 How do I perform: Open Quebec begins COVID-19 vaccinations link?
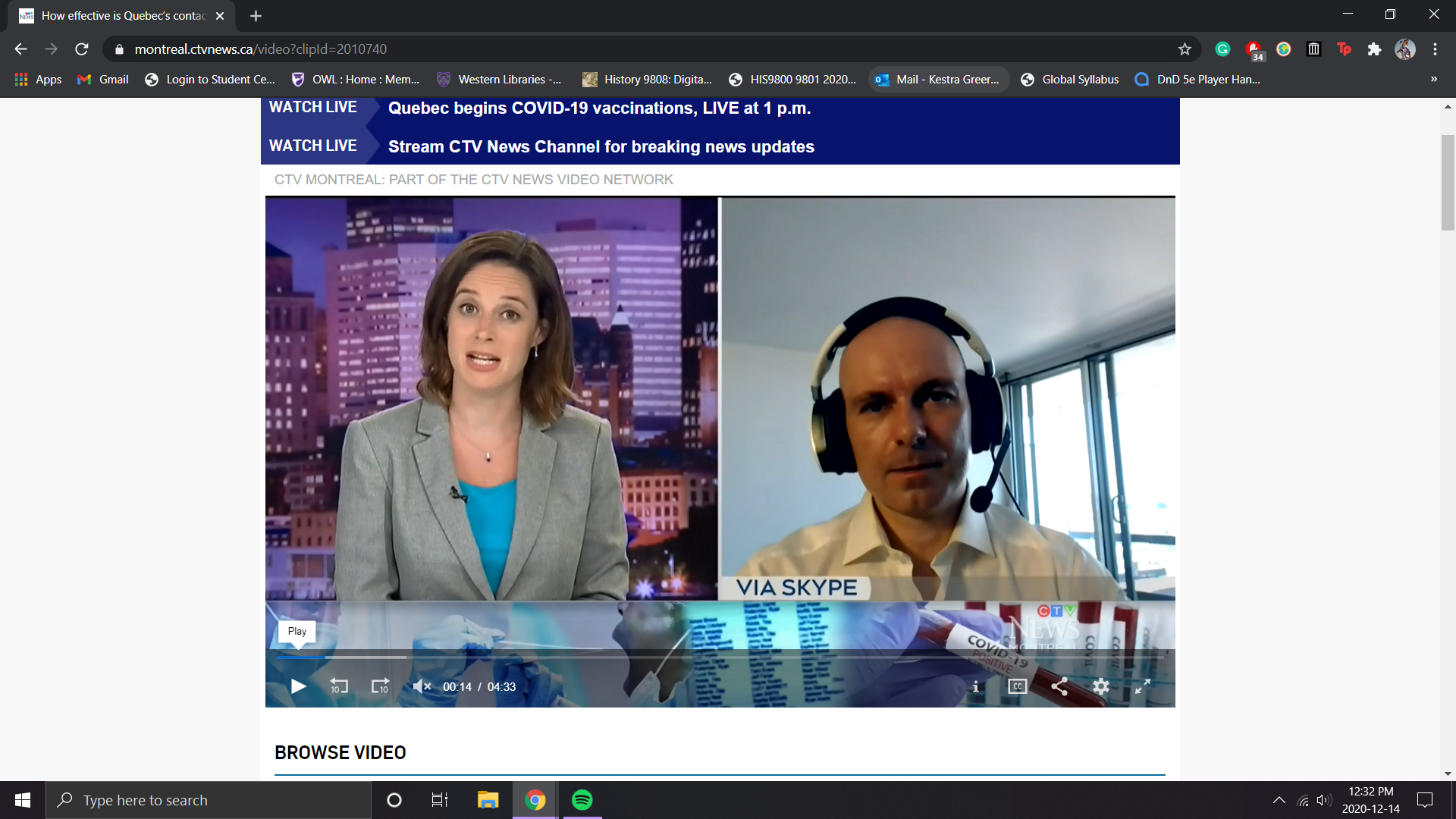(x=599, y=108)
